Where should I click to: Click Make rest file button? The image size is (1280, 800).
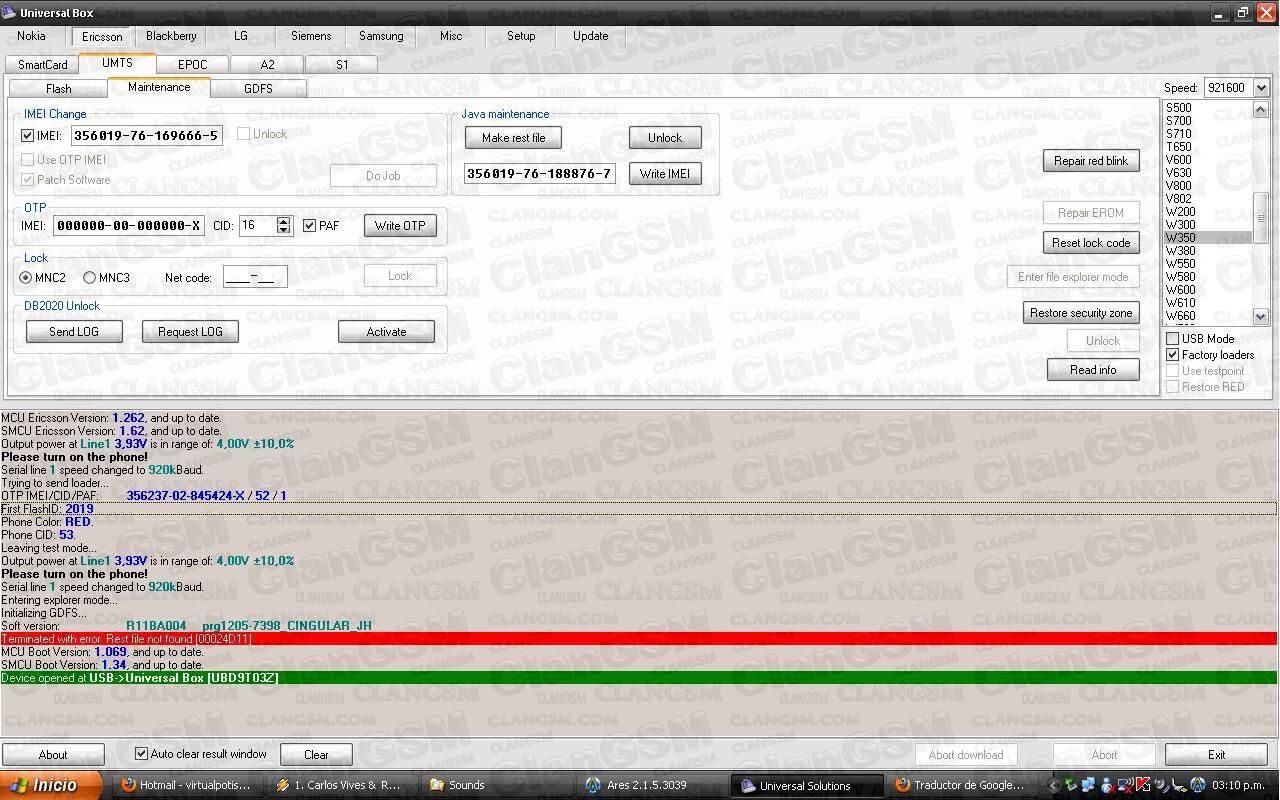tap(513, 137)
